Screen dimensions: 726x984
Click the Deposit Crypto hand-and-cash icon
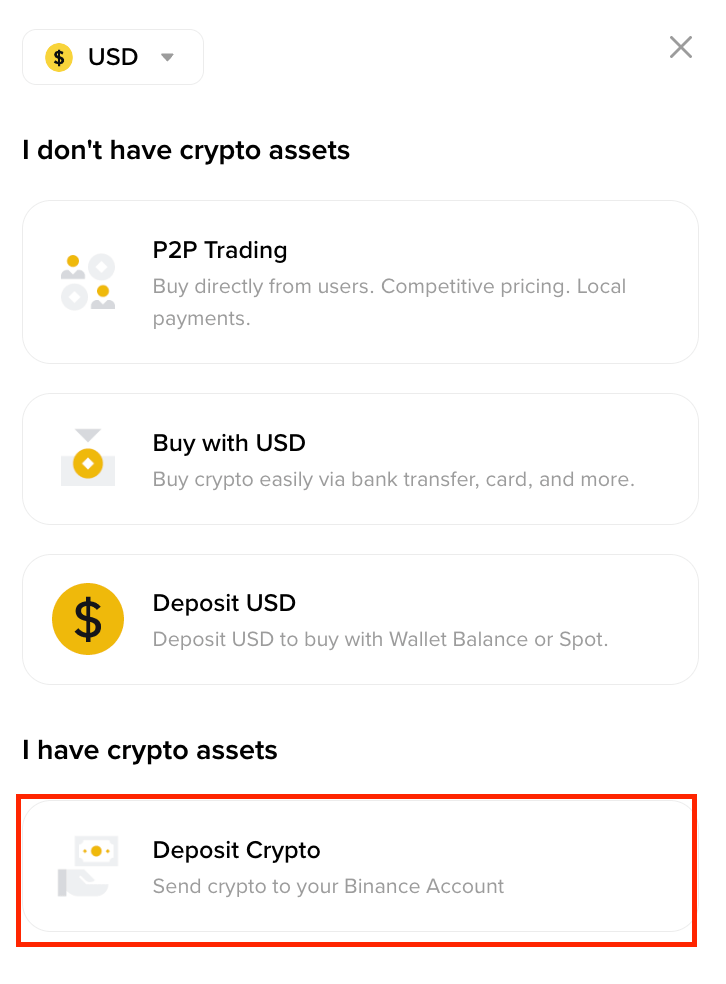tap(88, 866)
